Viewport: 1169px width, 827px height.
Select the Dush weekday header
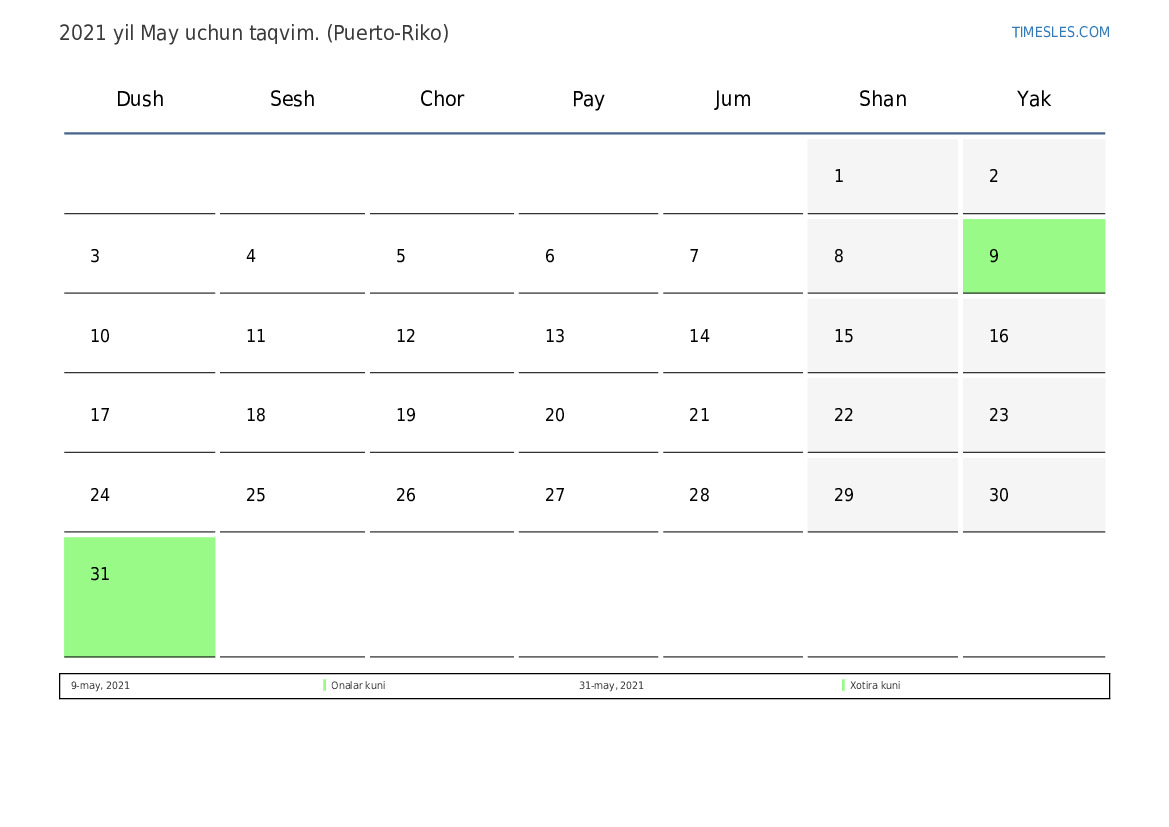click(139, 99)
